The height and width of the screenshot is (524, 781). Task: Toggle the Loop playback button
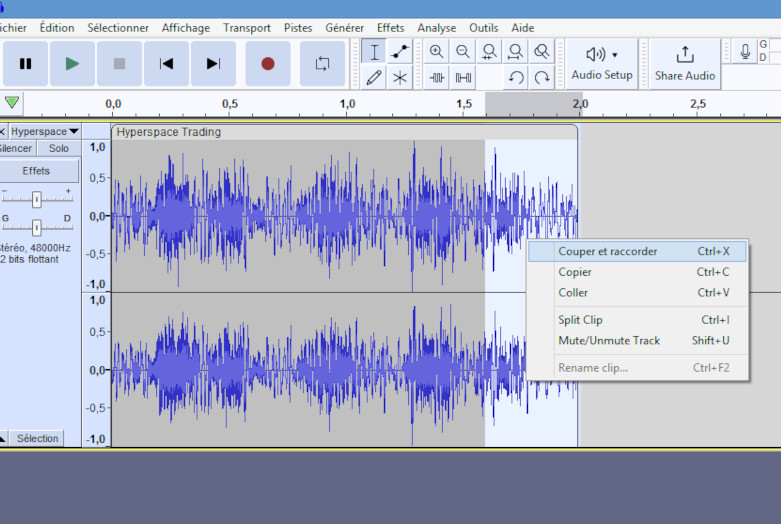pyautogui.click(x=322, y=63)
